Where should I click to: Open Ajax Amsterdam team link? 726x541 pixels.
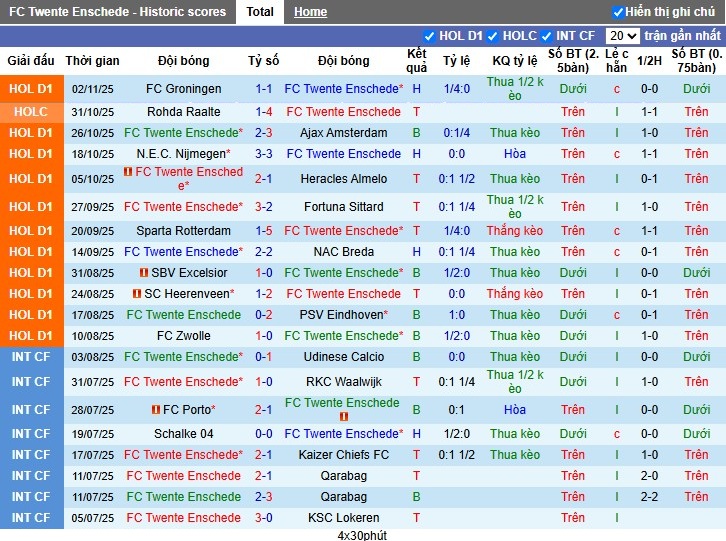[344, 133]
